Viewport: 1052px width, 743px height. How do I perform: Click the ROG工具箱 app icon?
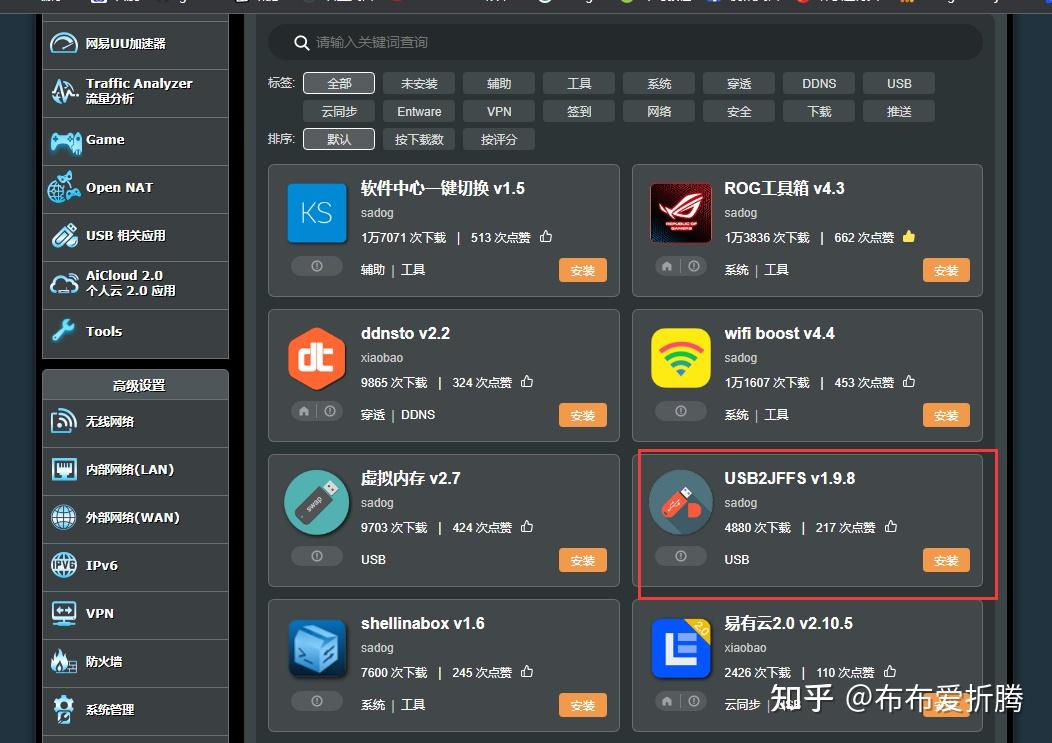click(680, 213)
